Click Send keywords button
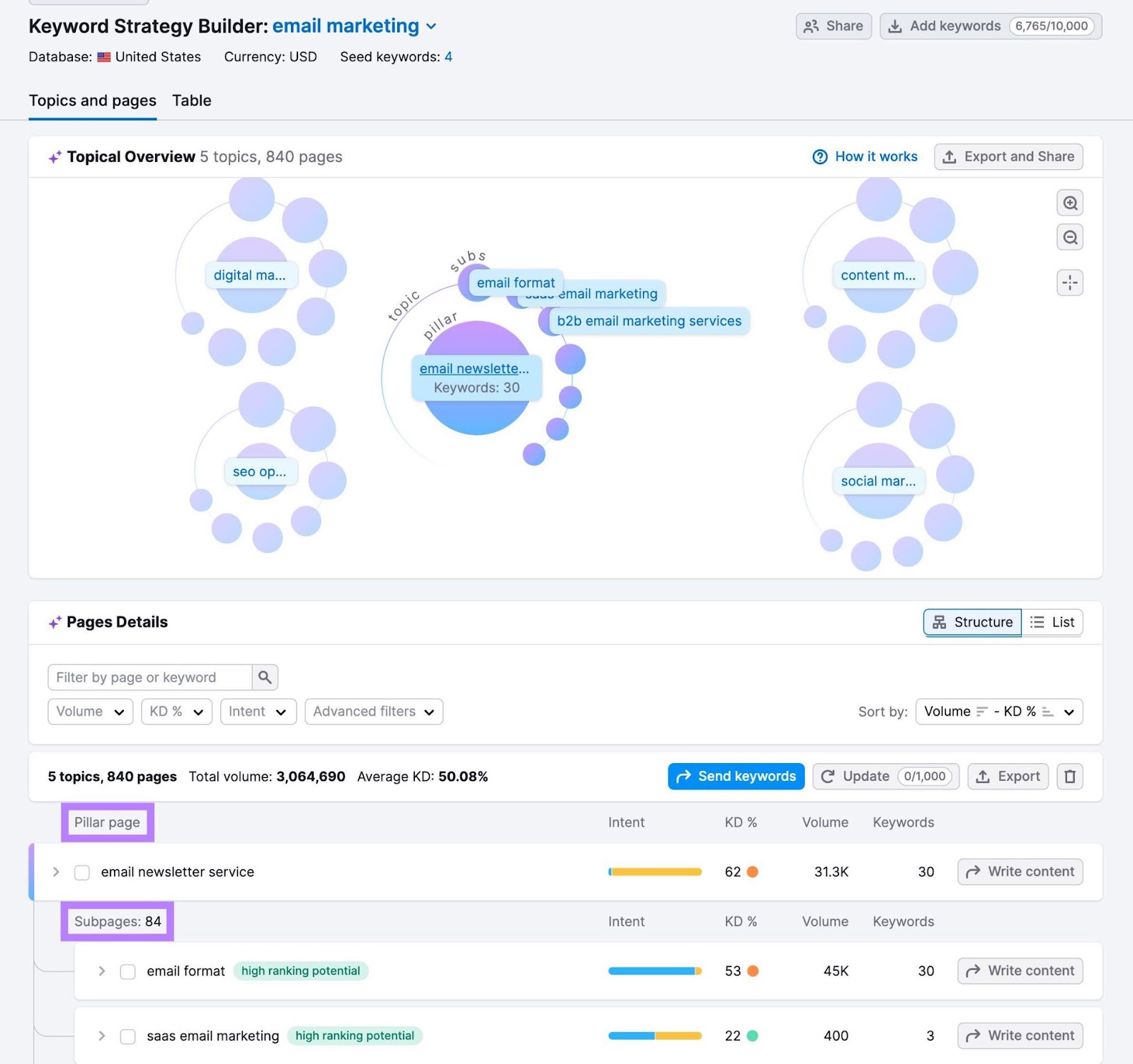This screenshot has width=1133, height=1064. [736, 776]
